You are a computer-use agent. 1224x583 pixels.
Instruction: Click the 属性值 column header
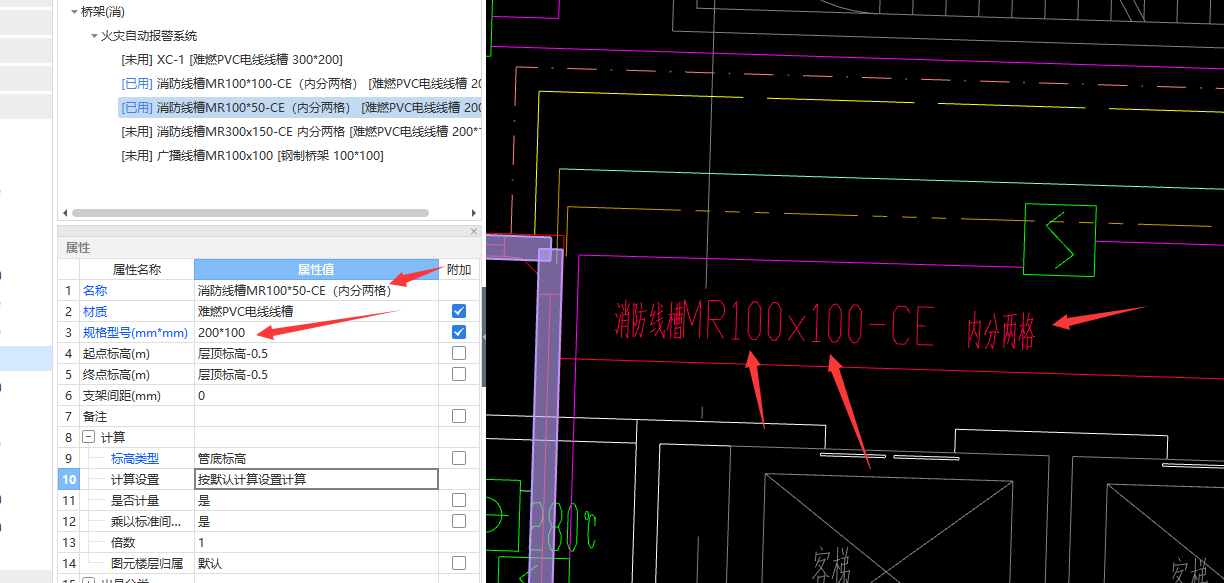click(316, 269)
